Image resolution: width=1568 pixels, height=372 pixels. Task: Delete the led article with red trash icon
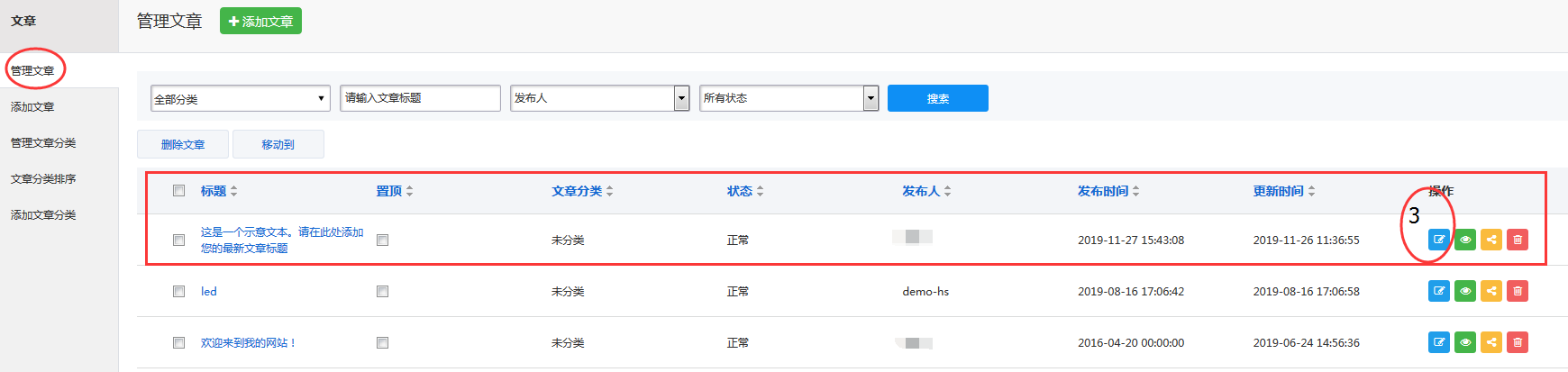click(x=1518, y=291)
